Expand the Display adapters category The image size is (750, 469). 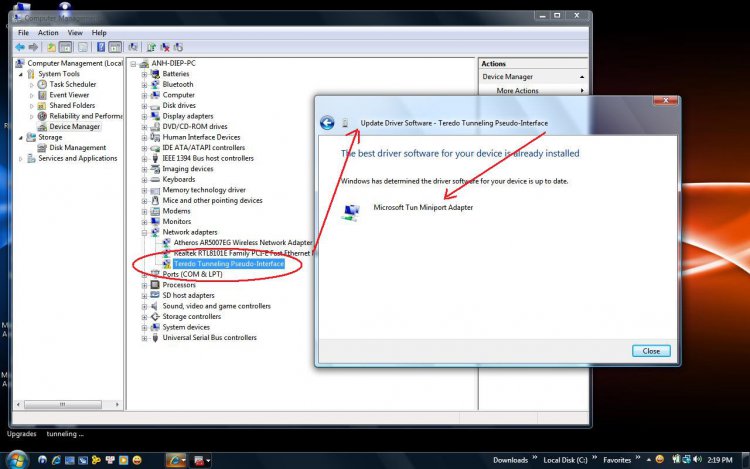[144, 116]
